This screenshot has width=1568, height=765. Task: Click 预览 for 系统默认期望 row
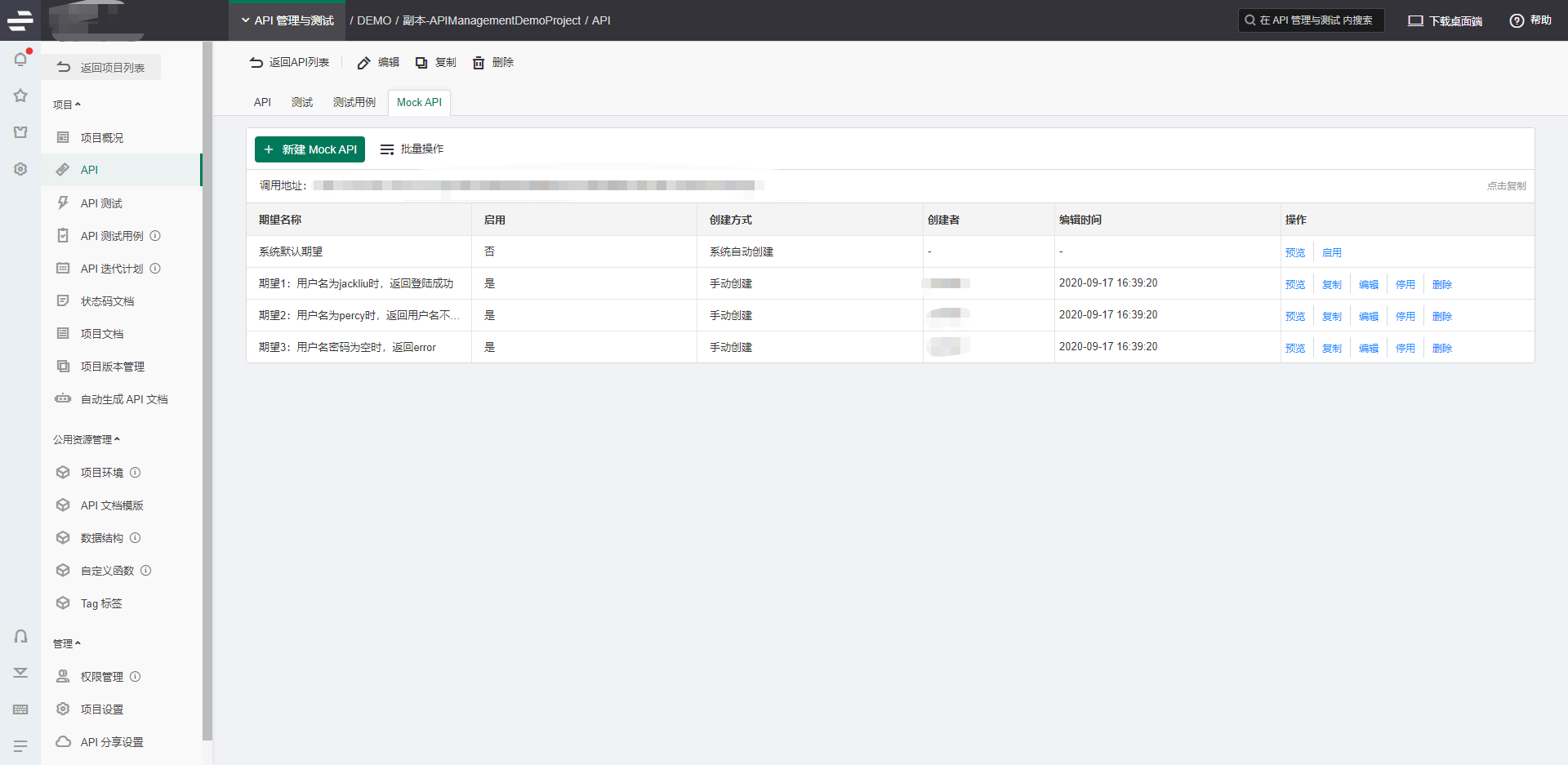point(1294,252)
